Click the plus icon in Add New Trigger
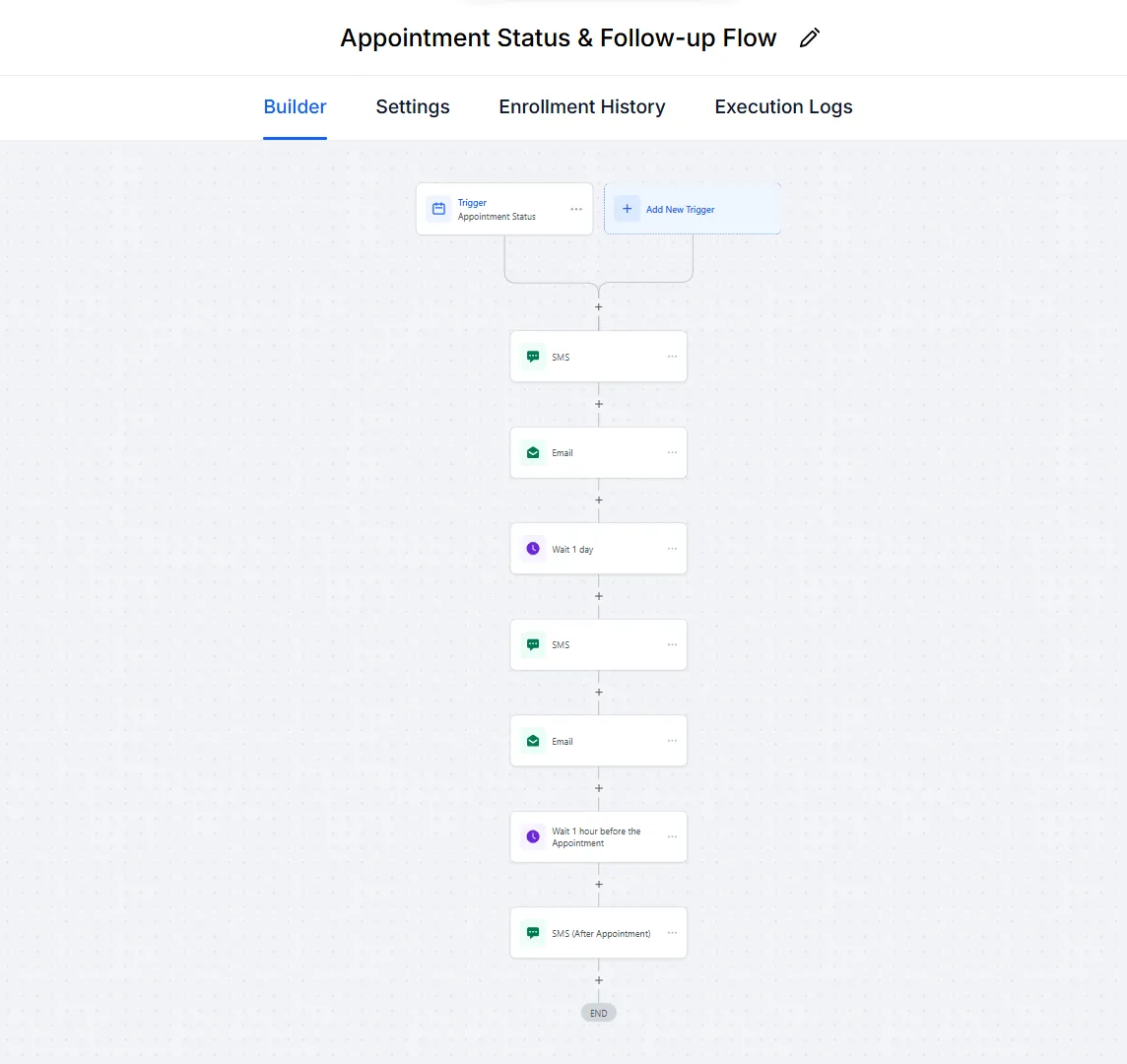 pos(627,209)
